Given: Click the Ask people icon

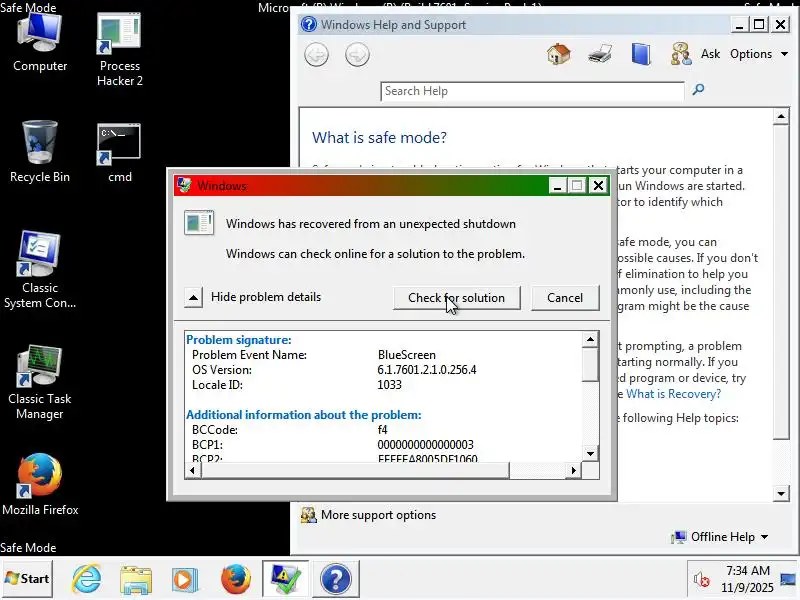Looking at the screenshot, I should [x=681, y=54].
